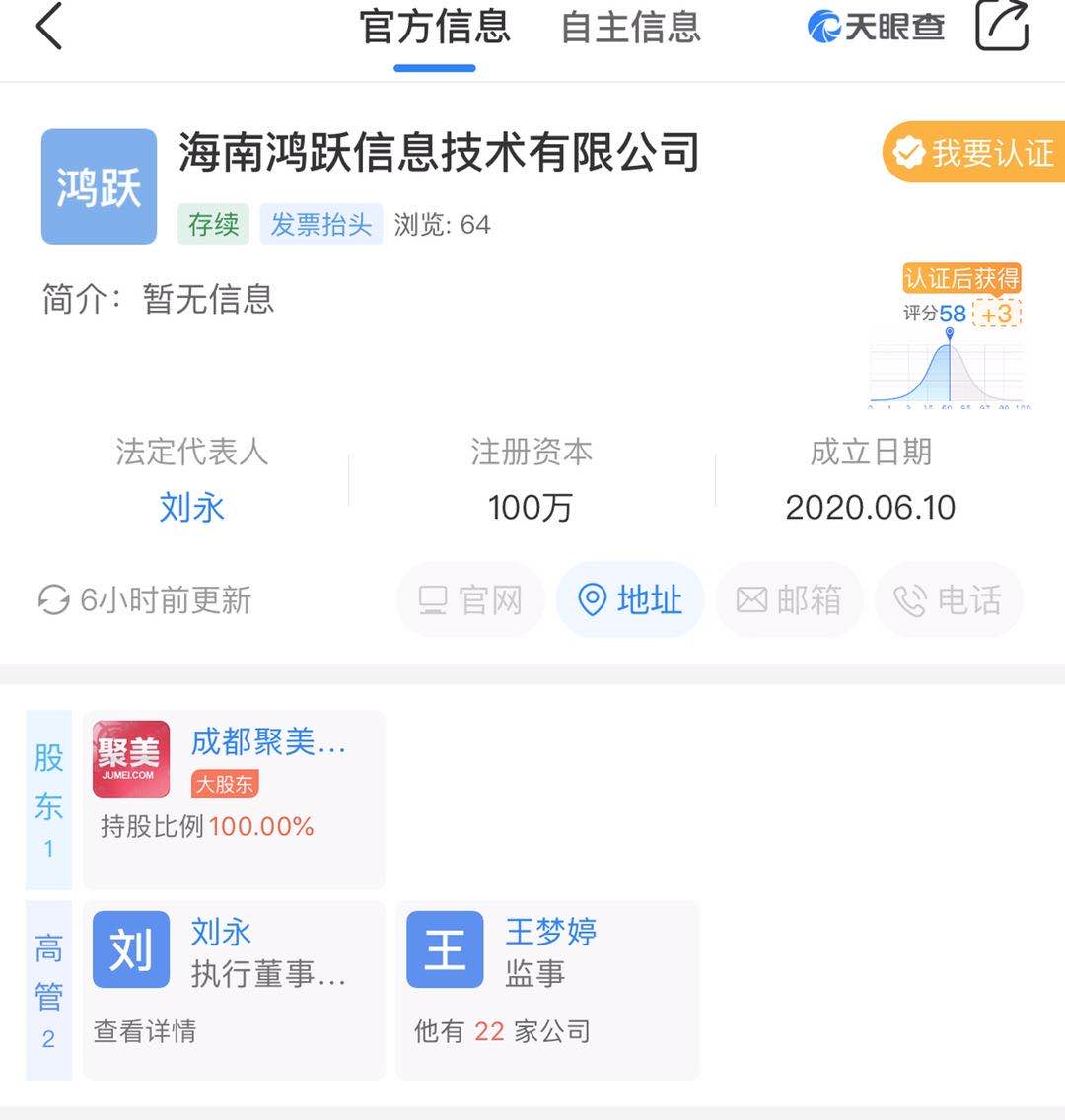Tap the 天眼查 logo
1065x1120 pixels.
click(x=876, y=27)
